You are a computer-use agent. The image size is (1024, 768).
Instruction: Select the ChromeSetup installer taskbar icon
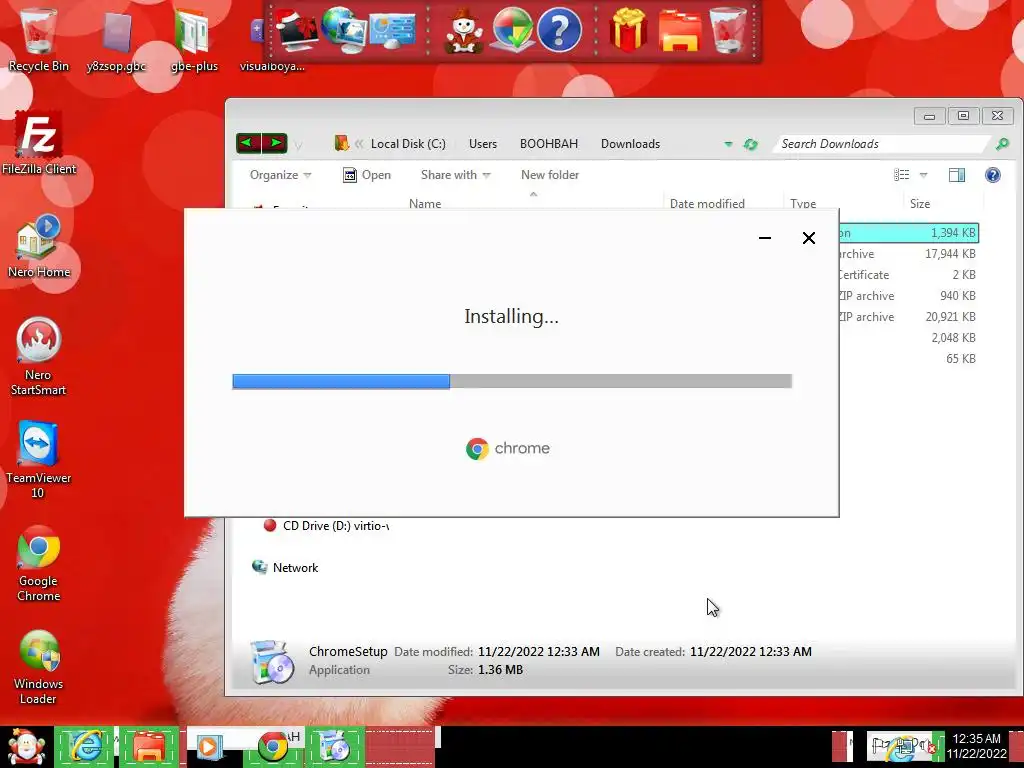(x=335, y=747)
